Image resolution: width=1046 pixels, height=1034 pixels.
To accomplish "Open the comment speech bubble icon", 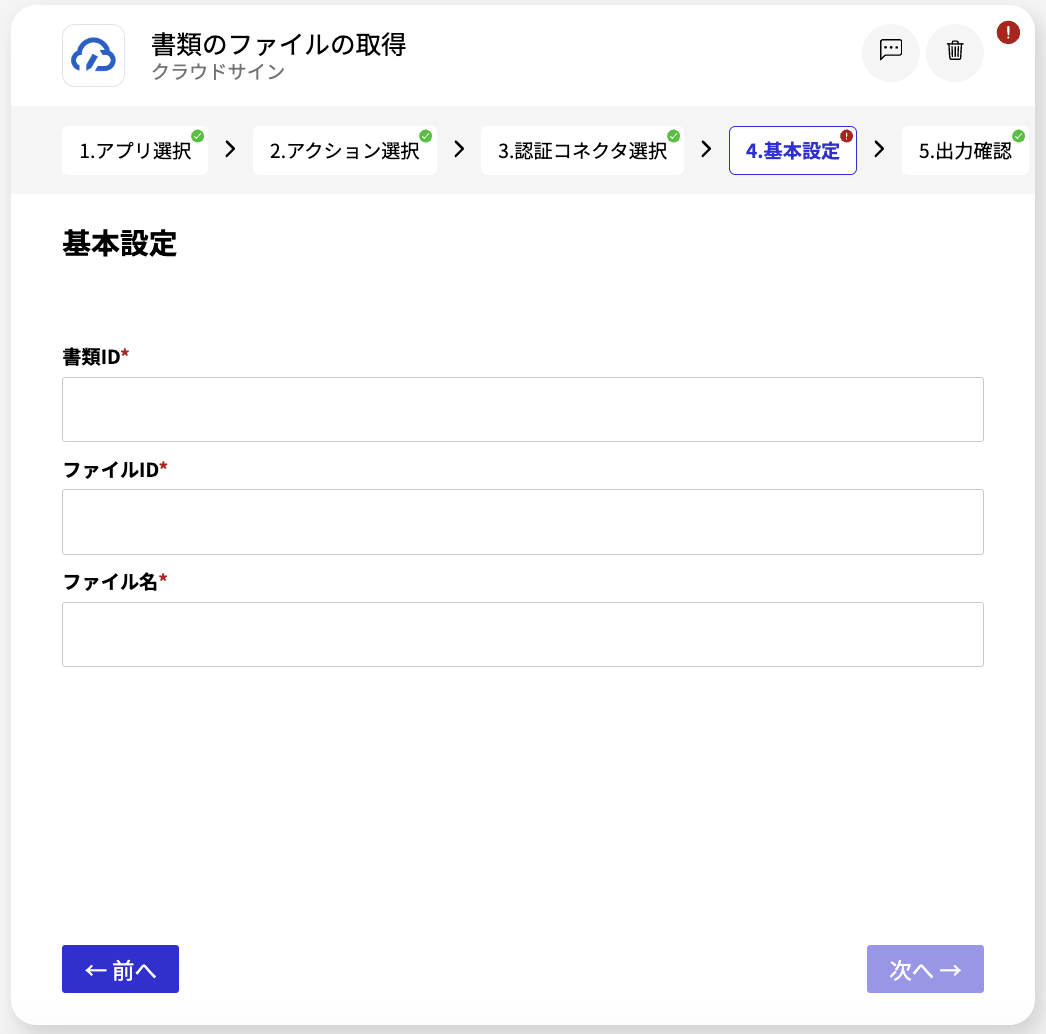I will [x=891, y=52].
